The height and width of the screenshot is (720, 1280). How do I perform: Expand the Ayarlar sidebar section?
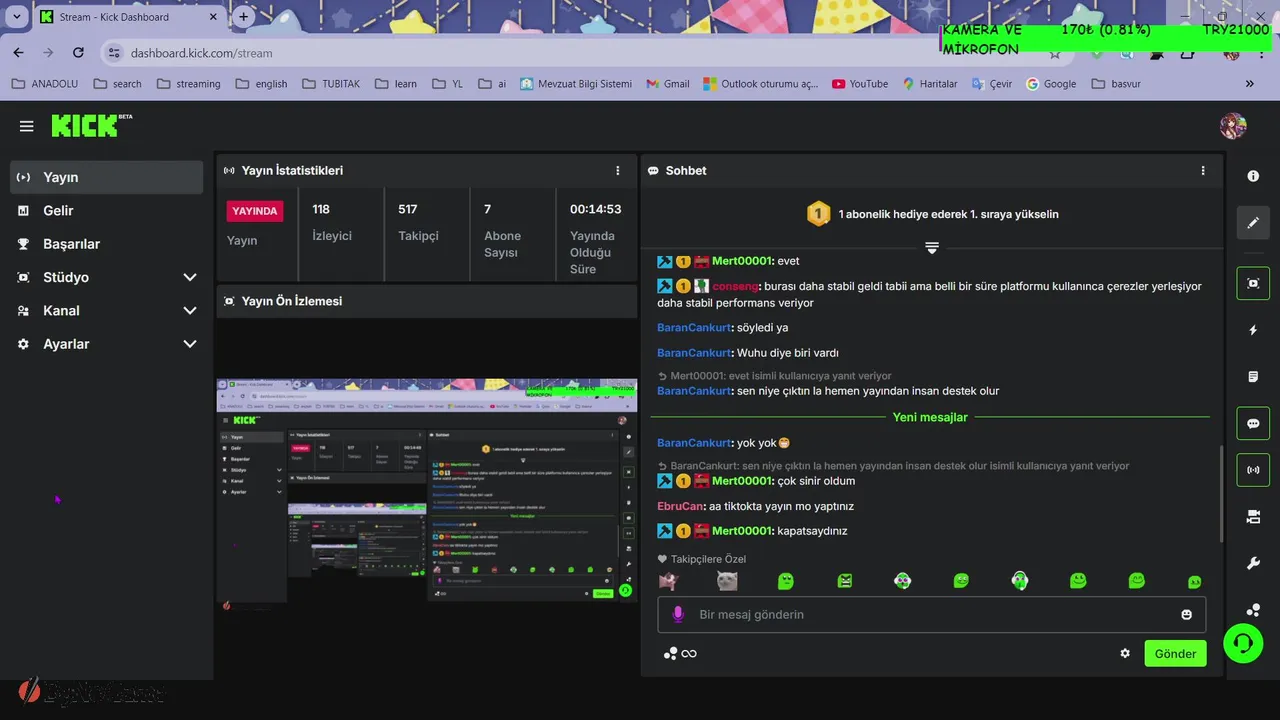(x=190, y=344)
